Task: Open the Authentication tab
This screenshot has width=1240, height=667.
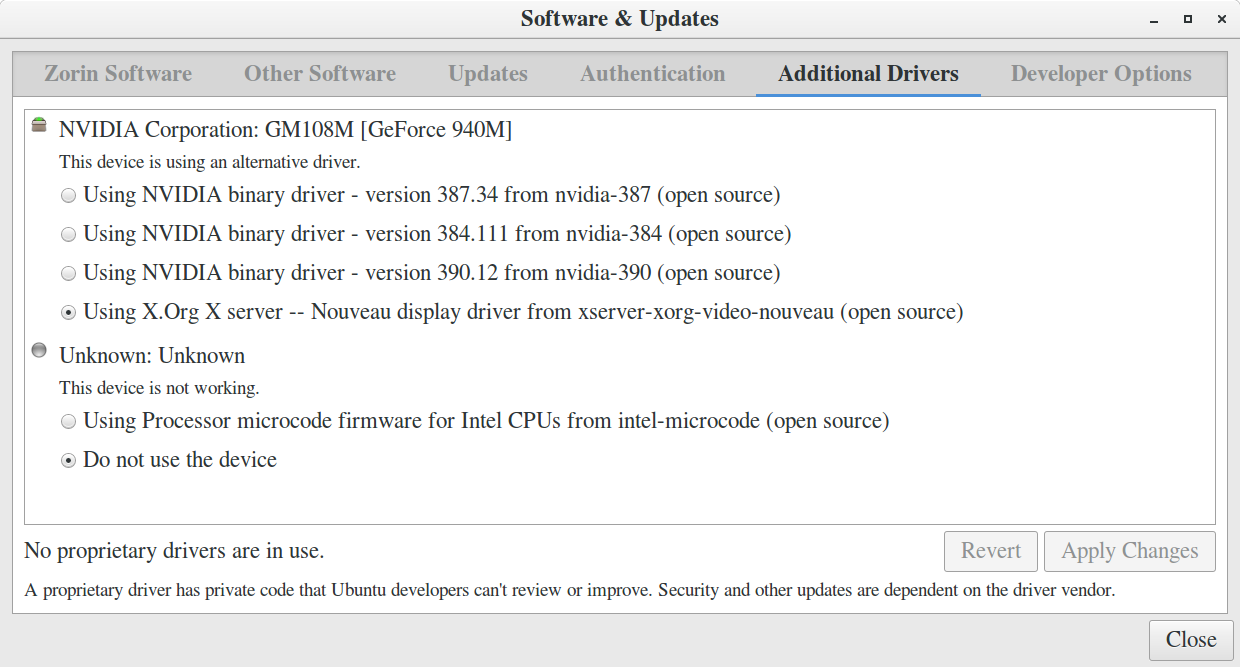Action: pos(653,74)
